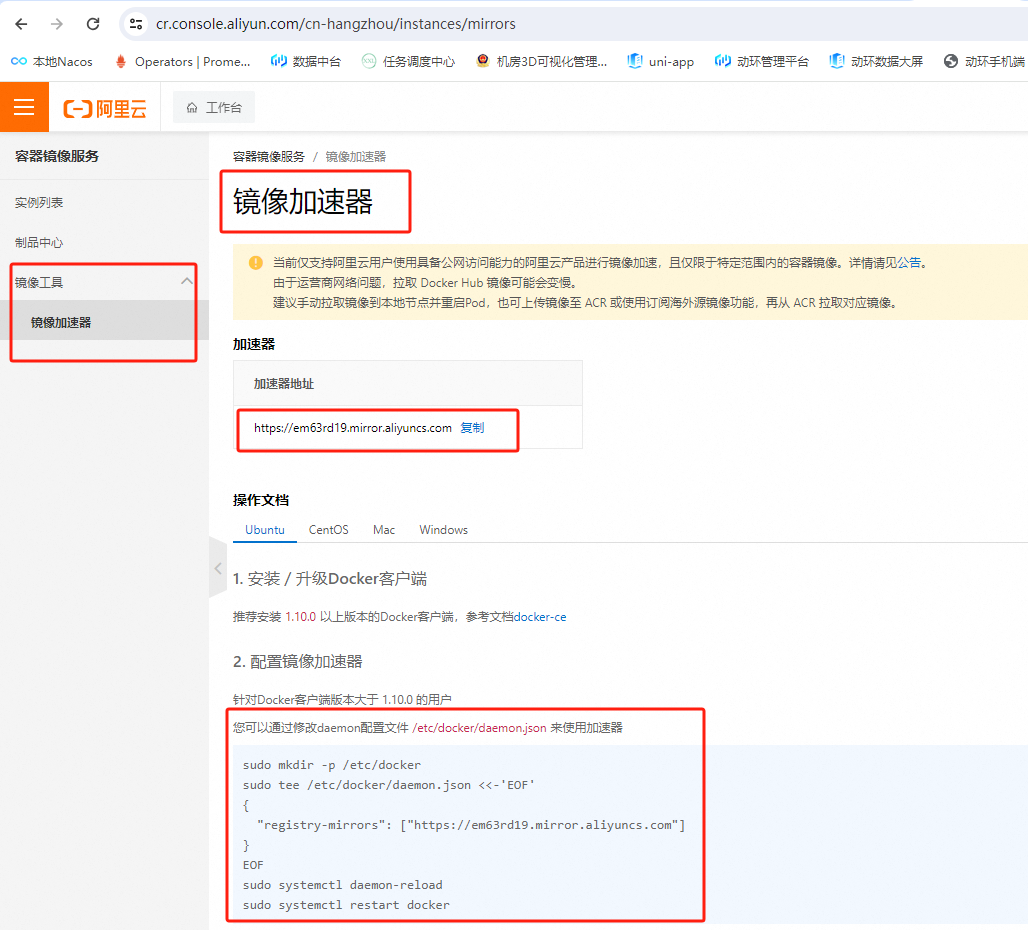Click the browser forward arrow
The height and width of the screenshot is (930, 1028).
(x=57, y=24)
